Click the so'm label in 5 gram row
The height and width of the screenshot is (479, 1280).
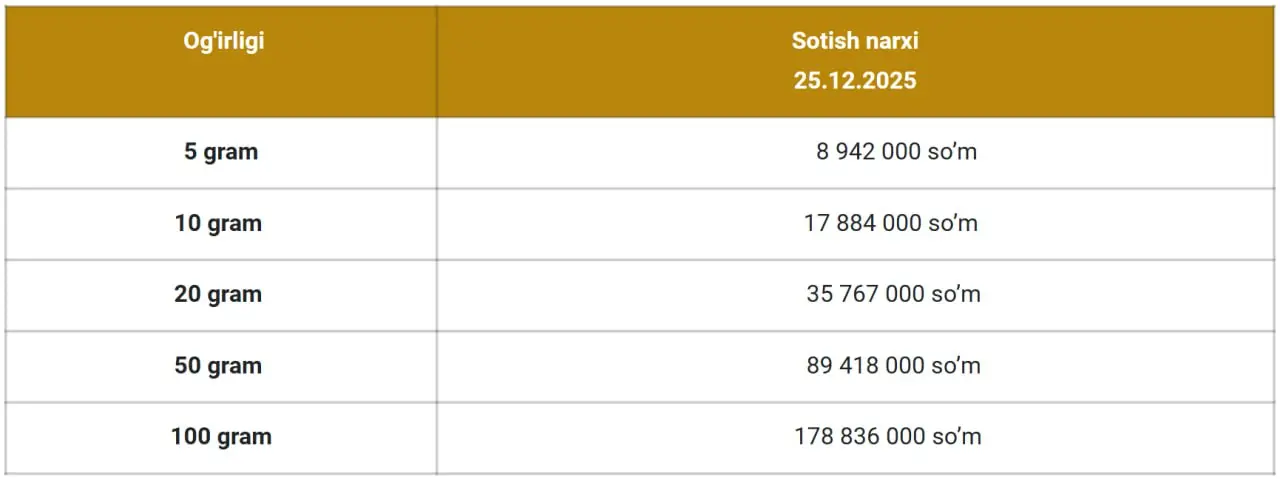pyautogui.click(x=951, y=153)
